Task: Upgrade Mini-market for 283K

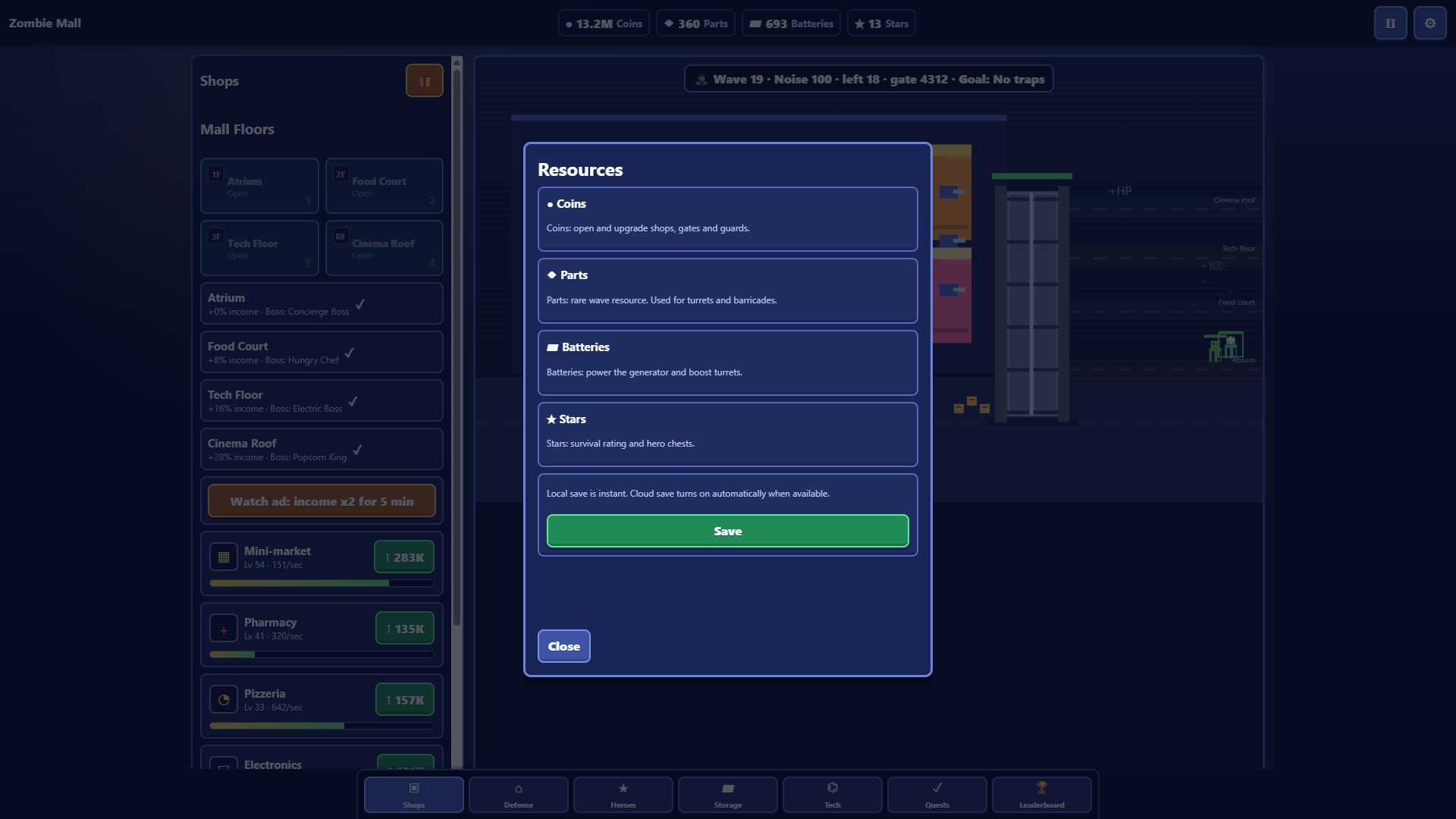Action: 404,557
